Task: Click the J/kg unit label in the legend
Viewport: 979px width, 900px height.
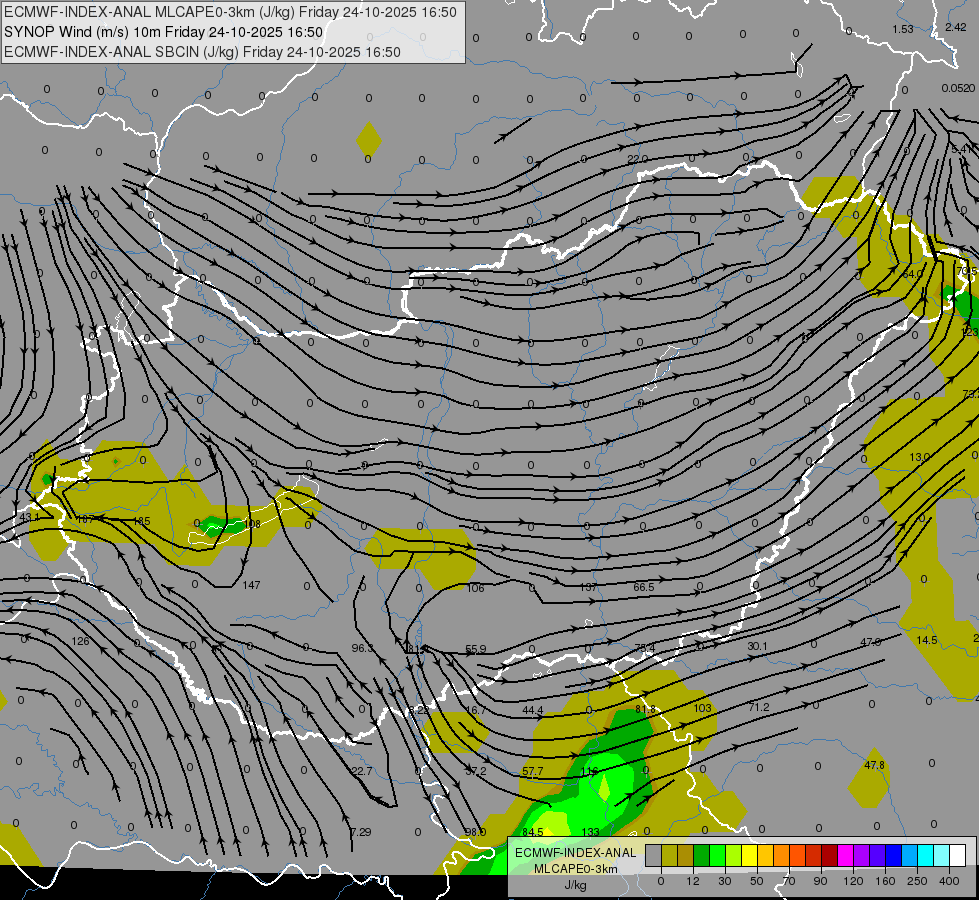Action: click(x=575, y=885)
